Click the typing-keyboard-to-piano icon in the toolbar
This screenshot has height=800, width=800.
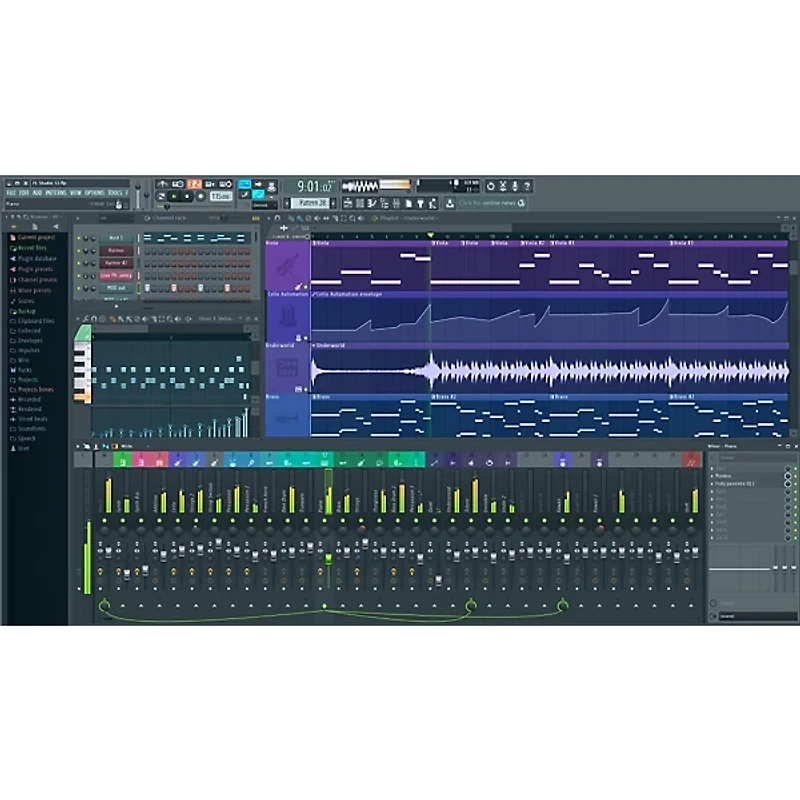pyautogui.click(x=244, y=184)
